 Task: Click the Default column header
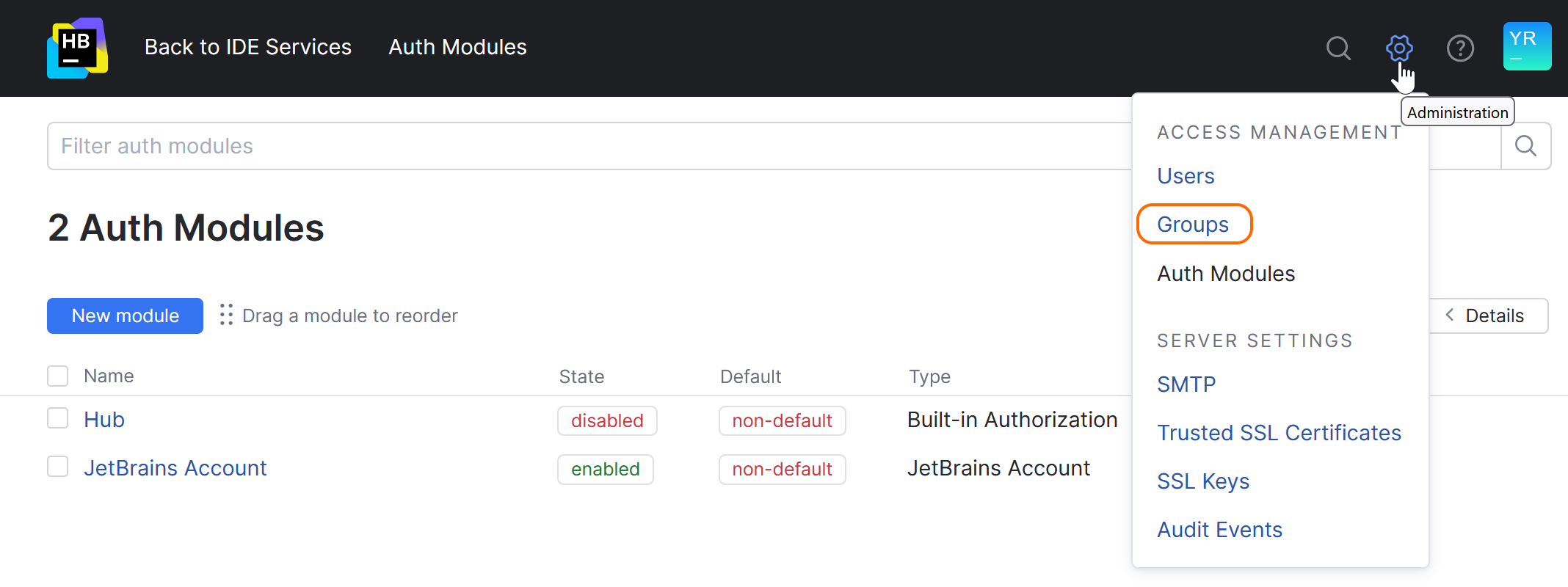[x=750, y=376]
